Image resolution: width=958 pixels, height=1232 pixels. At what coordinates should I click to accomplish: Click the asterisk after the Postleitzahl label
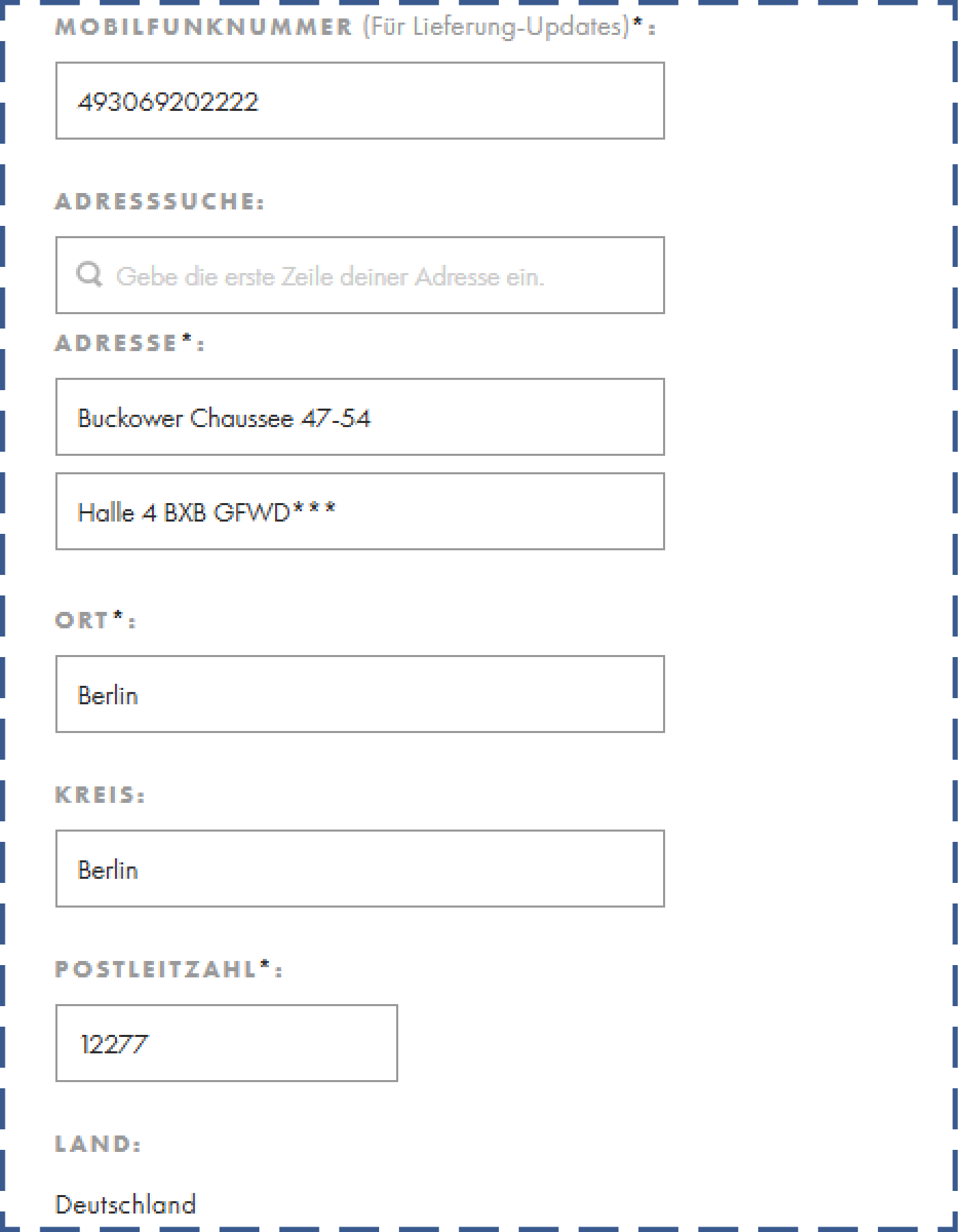266,966
